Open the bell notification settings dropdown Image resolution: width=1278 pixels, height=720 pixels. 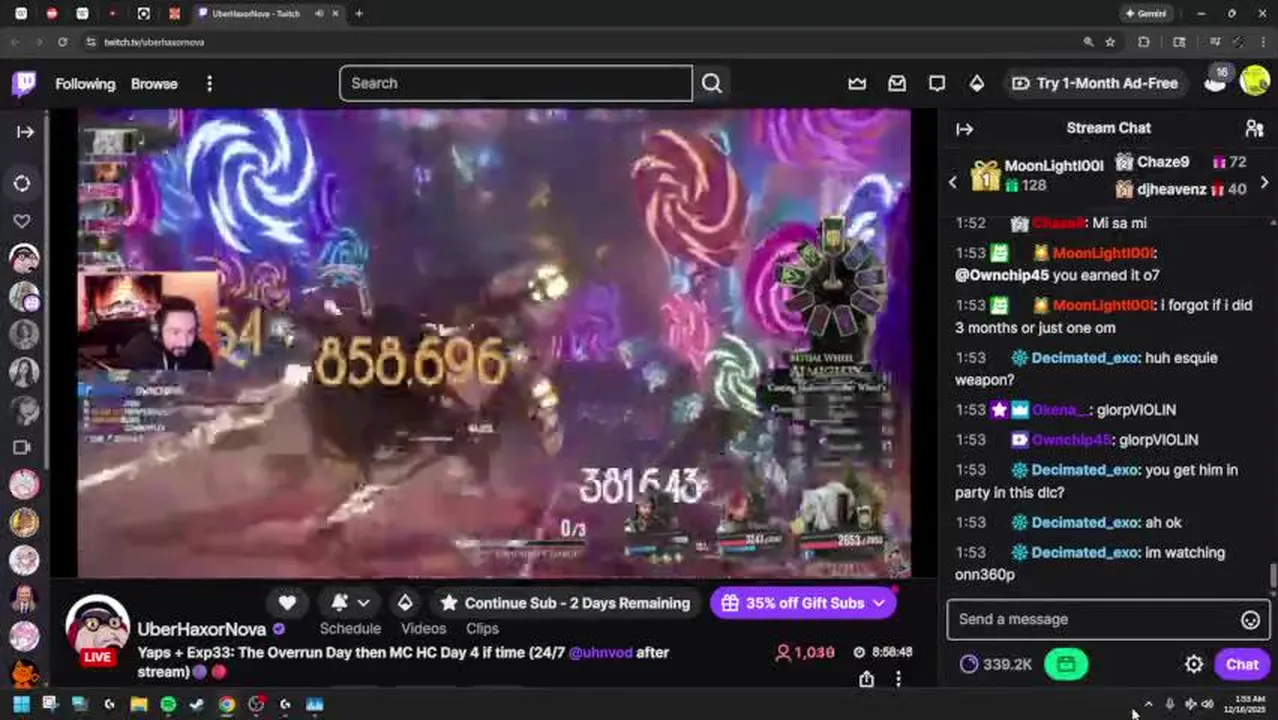coord(350,603)
